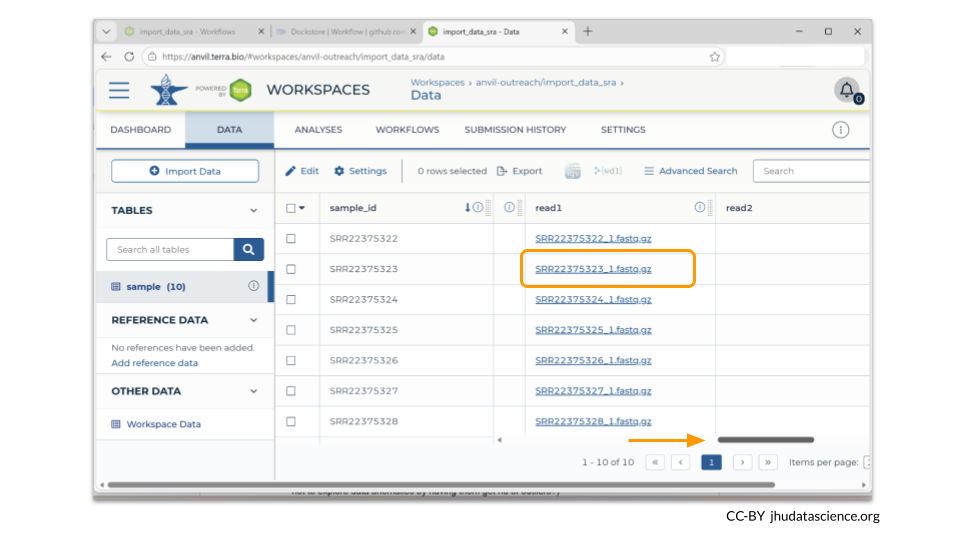Image resolution: width=960 pixels, height=540 pixels.
Task: Click the search magnifier button for tables
Action: pyautogui.click(x=249, y=249)
